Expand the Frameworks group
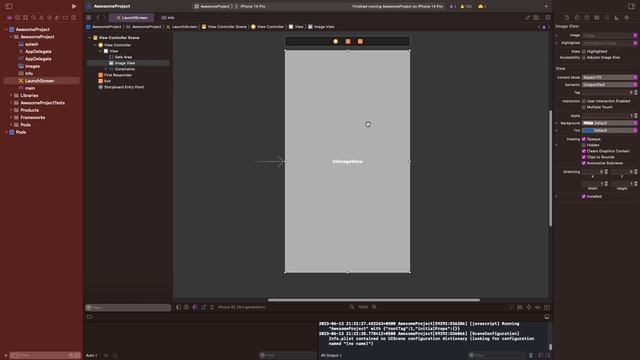This screenshot has height=360, width=640. tap(11, 118)
